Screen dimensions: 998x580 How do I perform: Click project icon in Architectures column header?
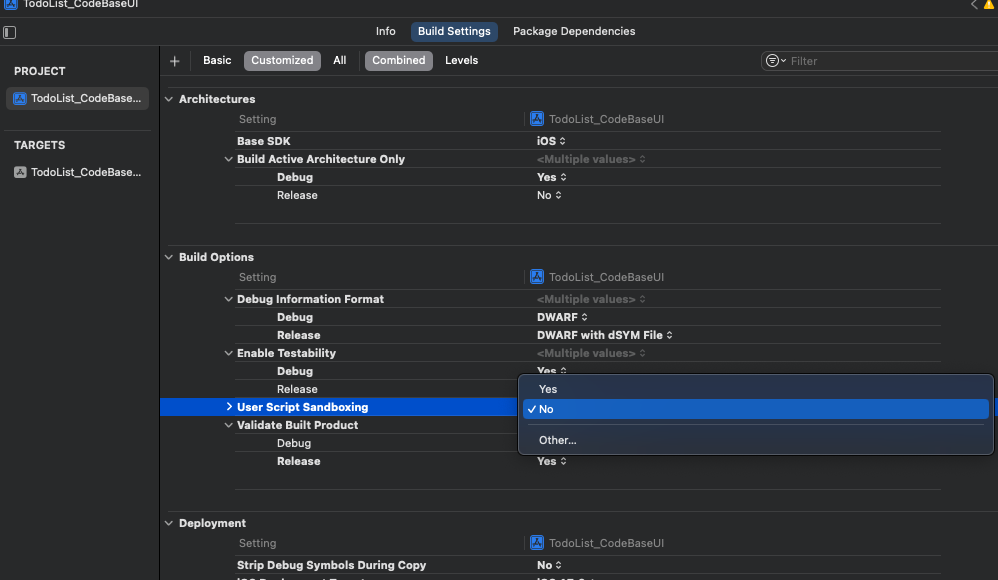pos(537,119)
